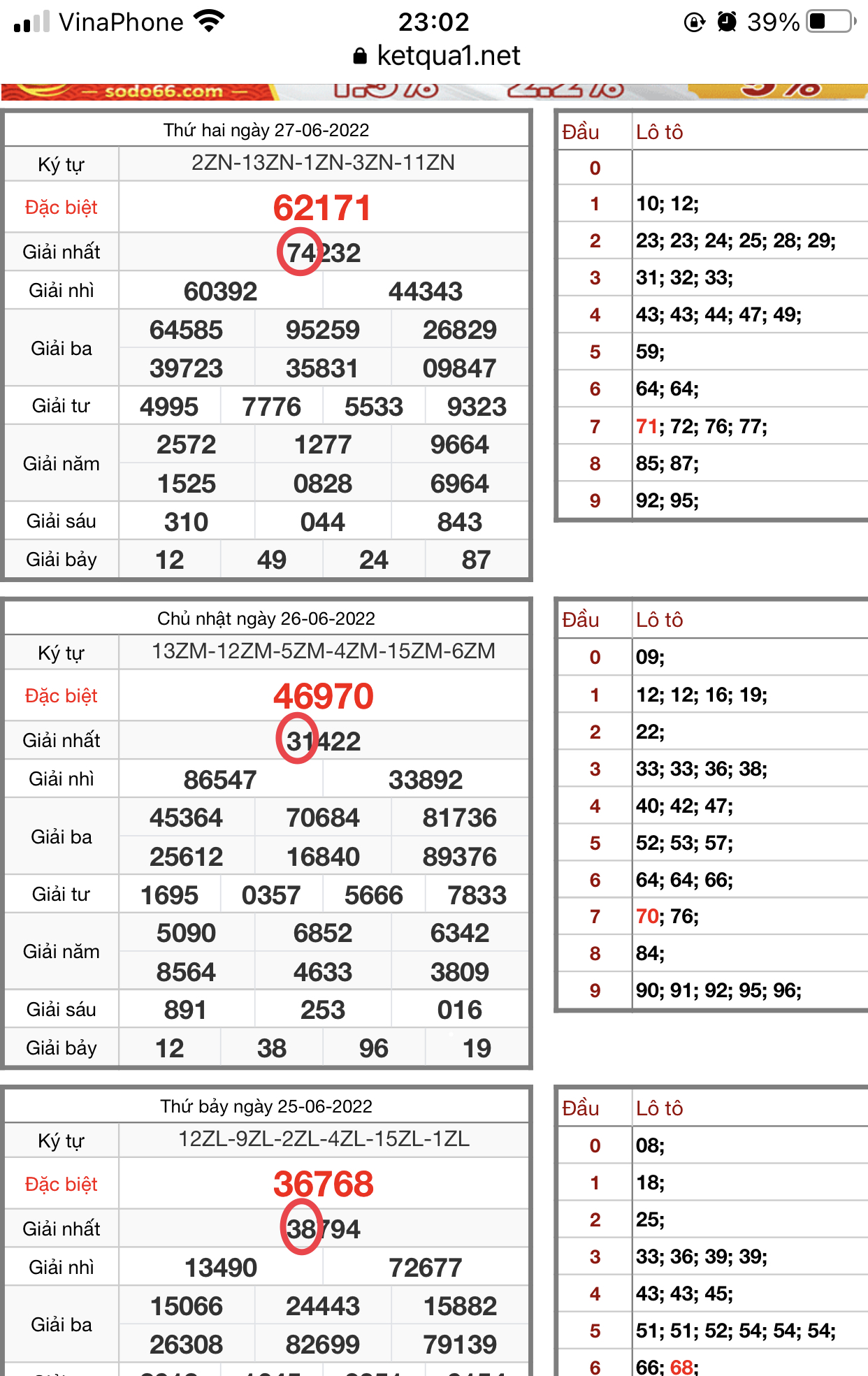Select lô tô row 23; 23; 24; 25; 28; 29;
The image size is (868, 1376).
pyautogui.click(x=736, y=241)
